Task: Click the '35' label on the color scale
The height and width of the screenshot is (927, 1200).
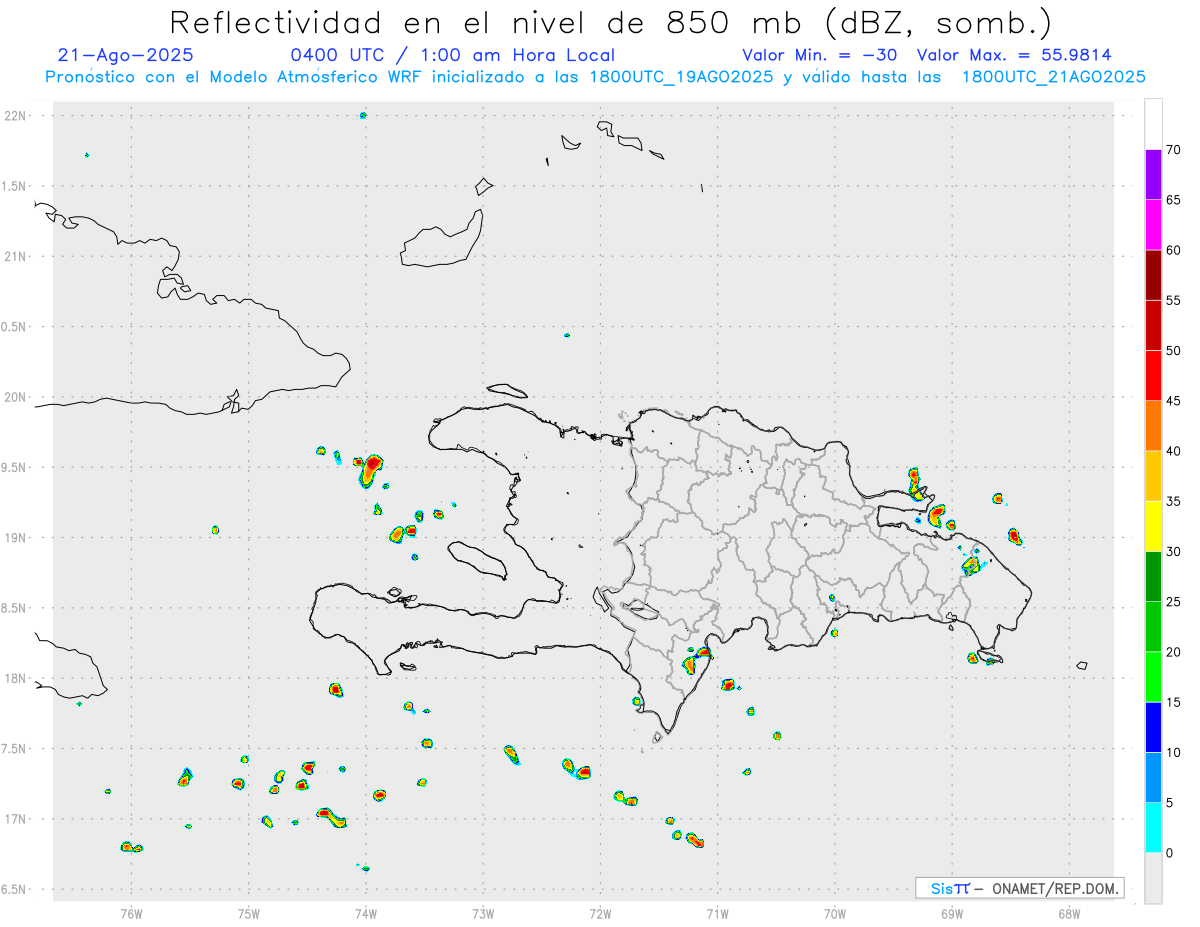Action: [1173, 501]
